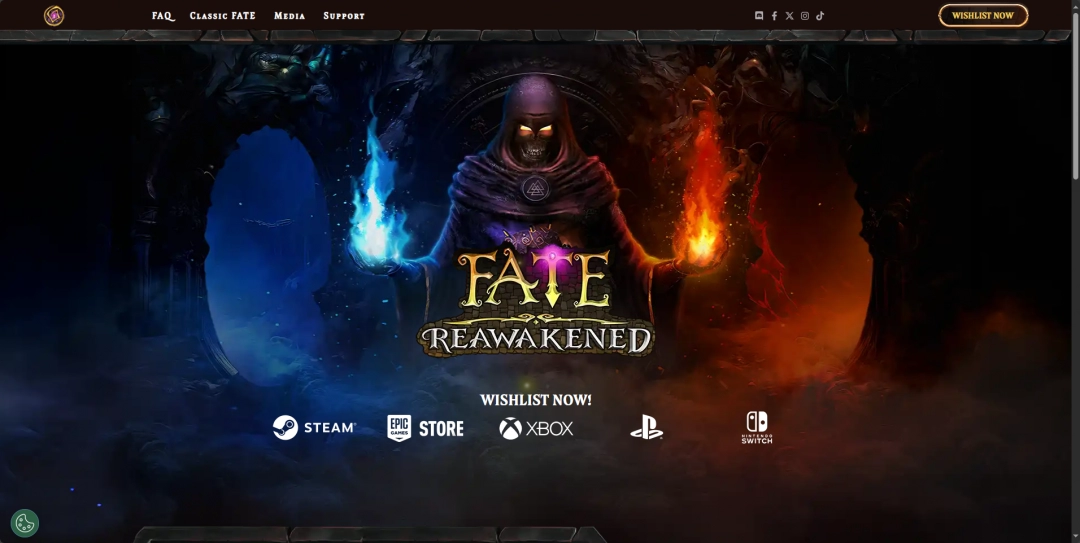Wishlist the game on Xbox
Image resolution: width=1080 pixels, height=543 pixels.
coord(536,429)
